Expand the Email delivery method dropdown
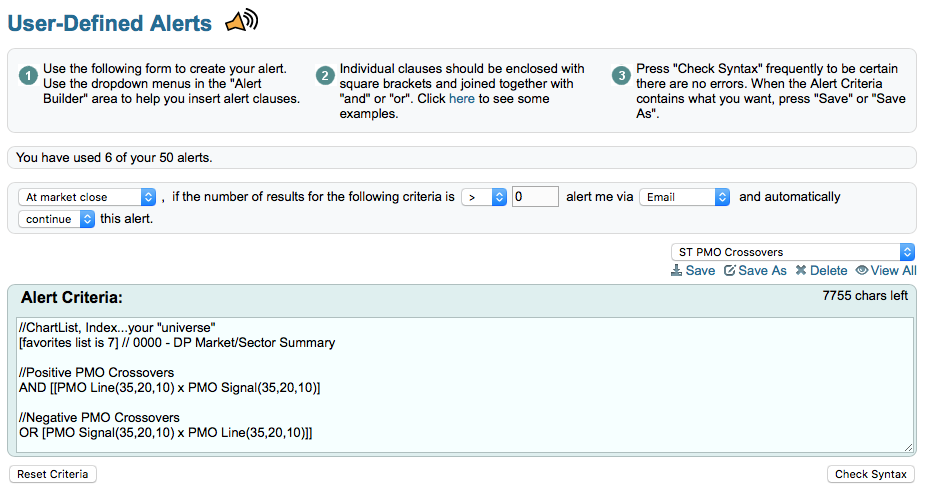The image size is (929, 491). click(x=684, y=197)
